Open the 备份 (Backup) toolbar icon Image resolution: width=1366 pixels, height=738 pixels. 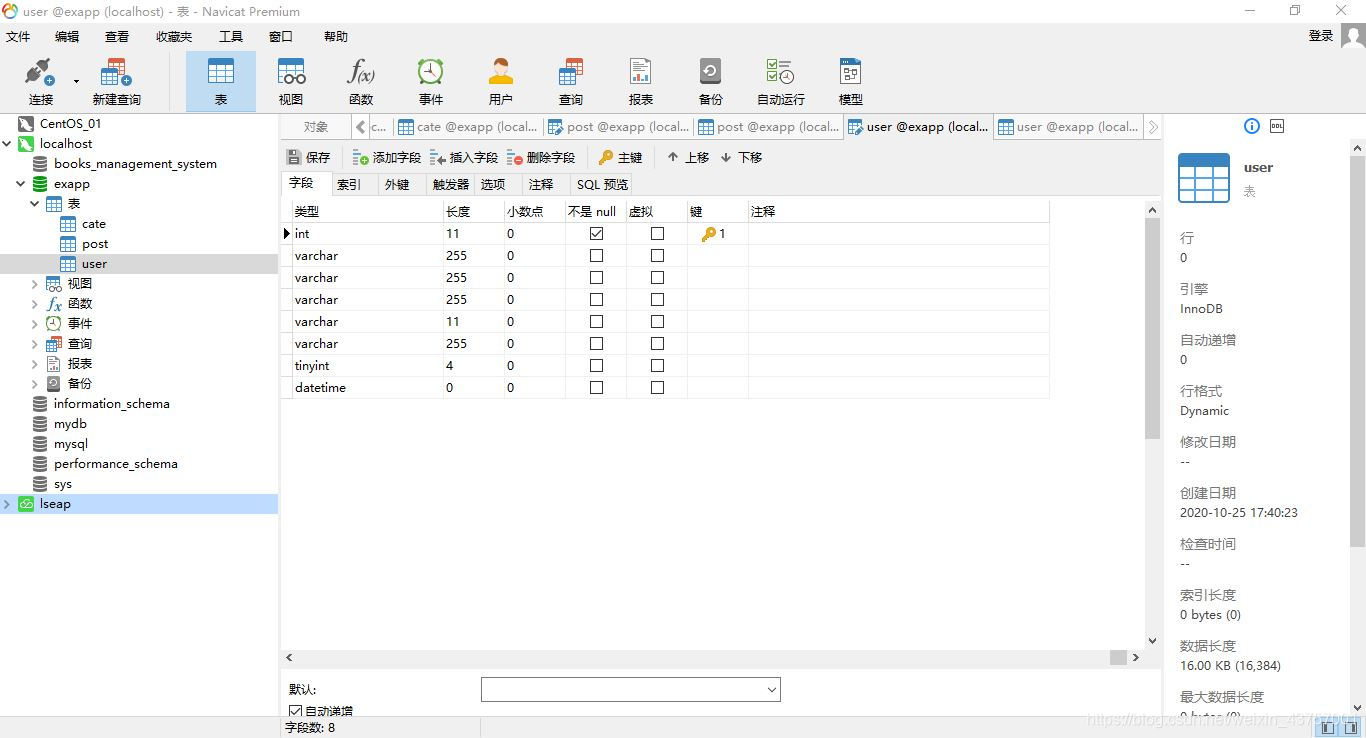(711, 81)
